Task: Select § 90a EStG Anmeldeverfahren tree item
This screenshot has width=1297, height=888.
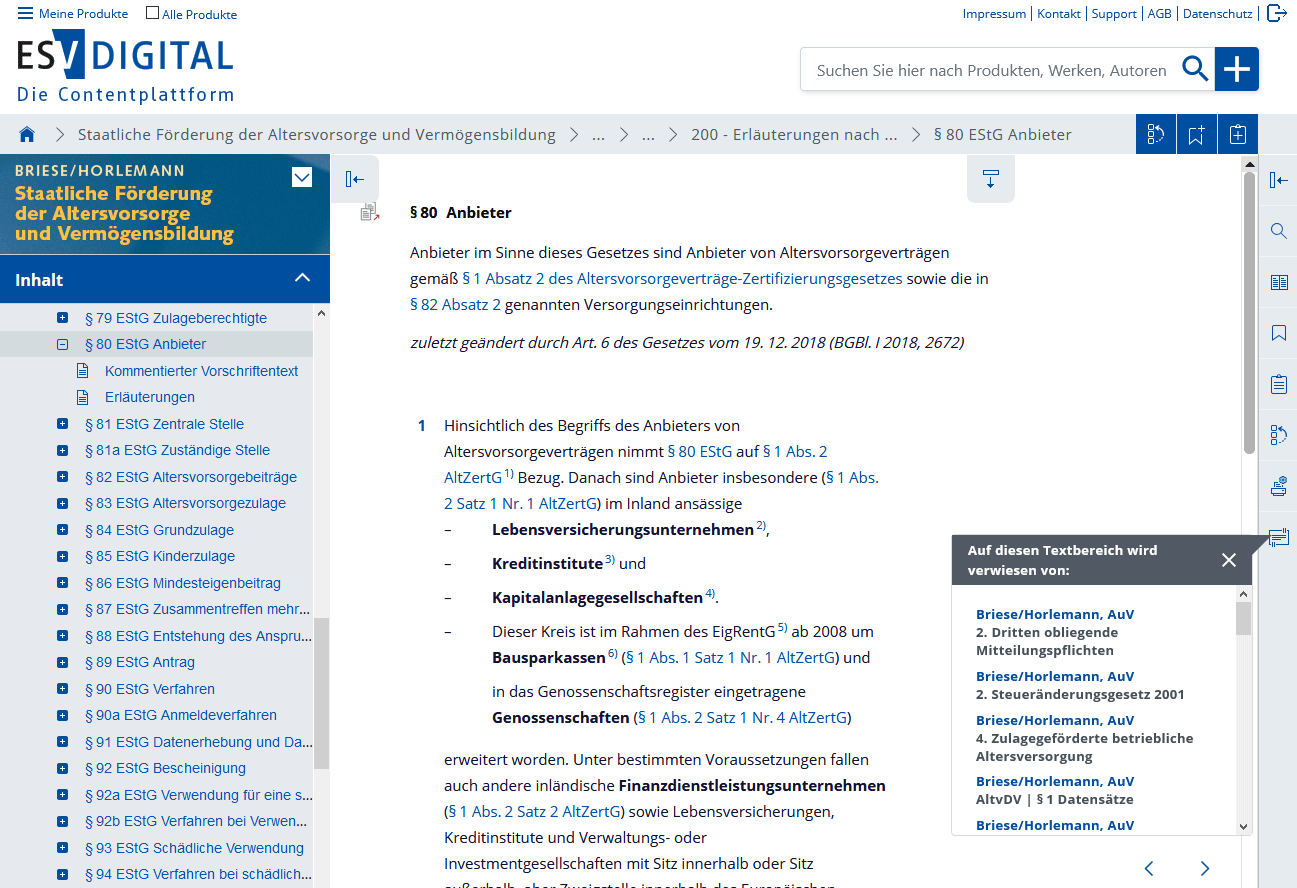Action: (181, 715)
